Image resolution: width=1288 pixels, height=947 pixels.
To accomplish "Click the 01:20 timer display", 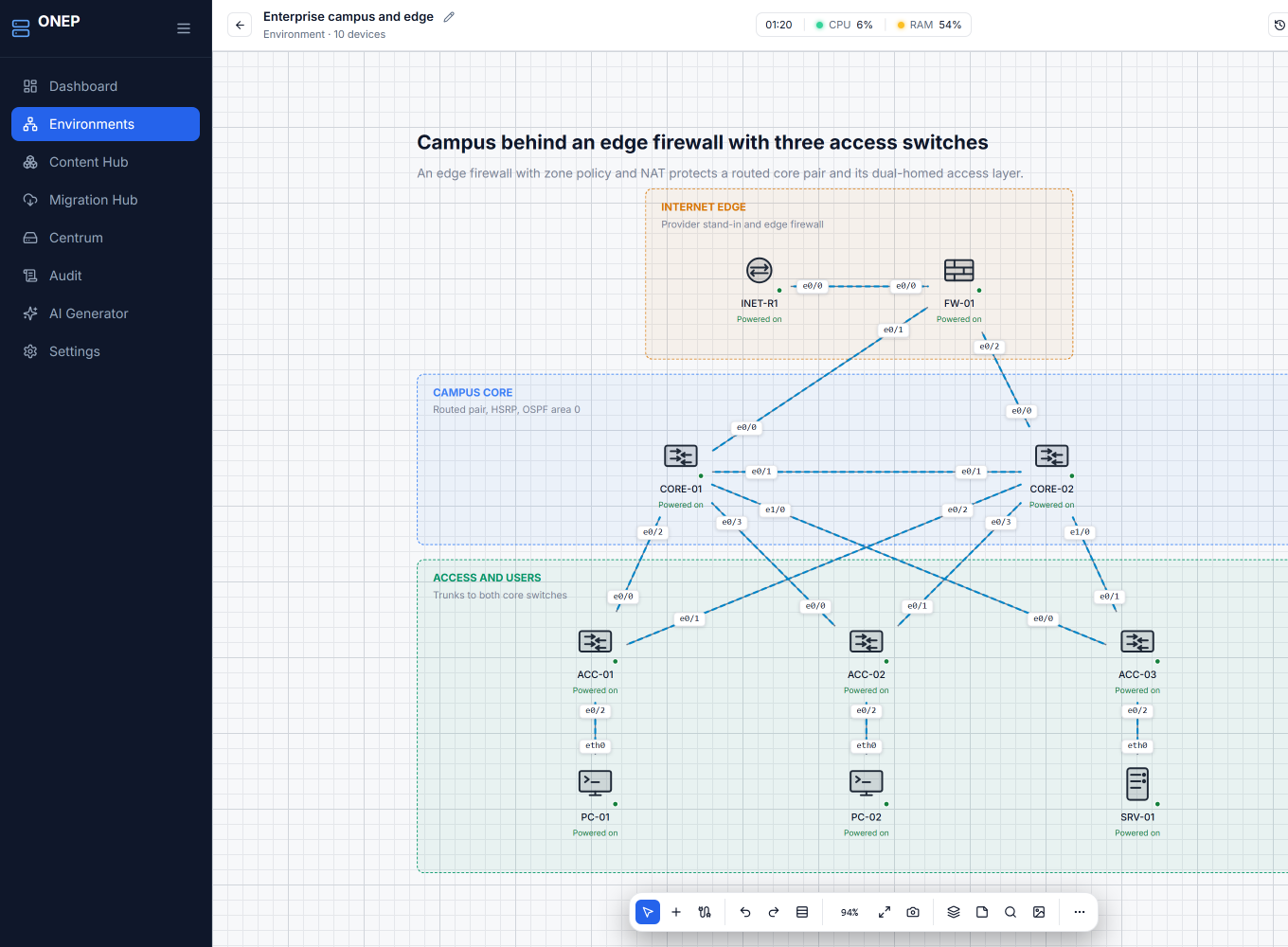I will tap(778, 26).
